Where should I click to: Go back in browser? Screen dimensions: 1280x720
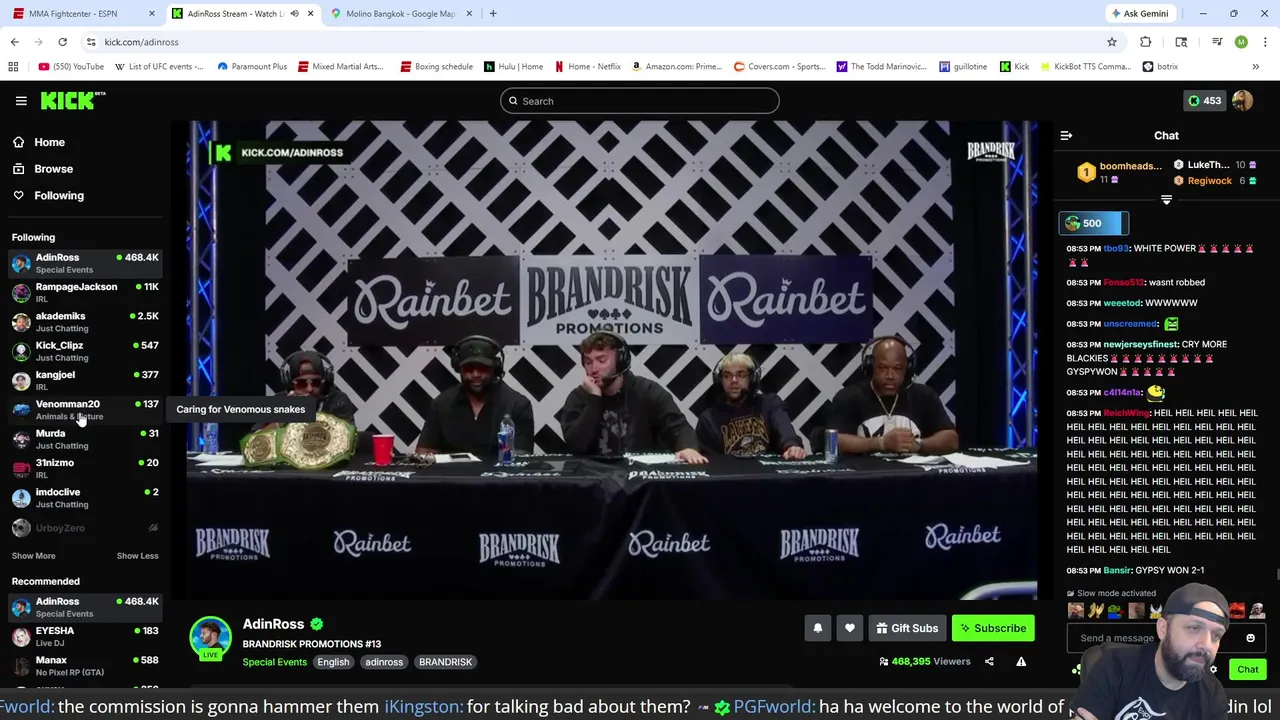(x=14, y=42)
